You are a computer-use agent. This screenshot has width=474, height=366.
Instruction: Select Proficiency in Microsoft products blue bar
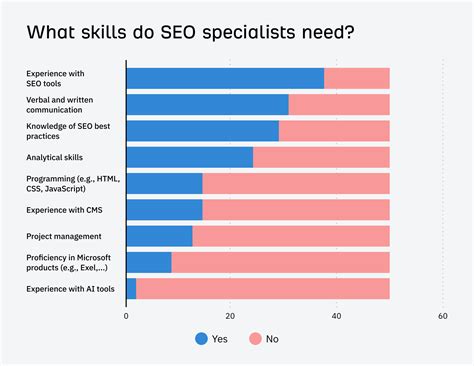[149, 262]
